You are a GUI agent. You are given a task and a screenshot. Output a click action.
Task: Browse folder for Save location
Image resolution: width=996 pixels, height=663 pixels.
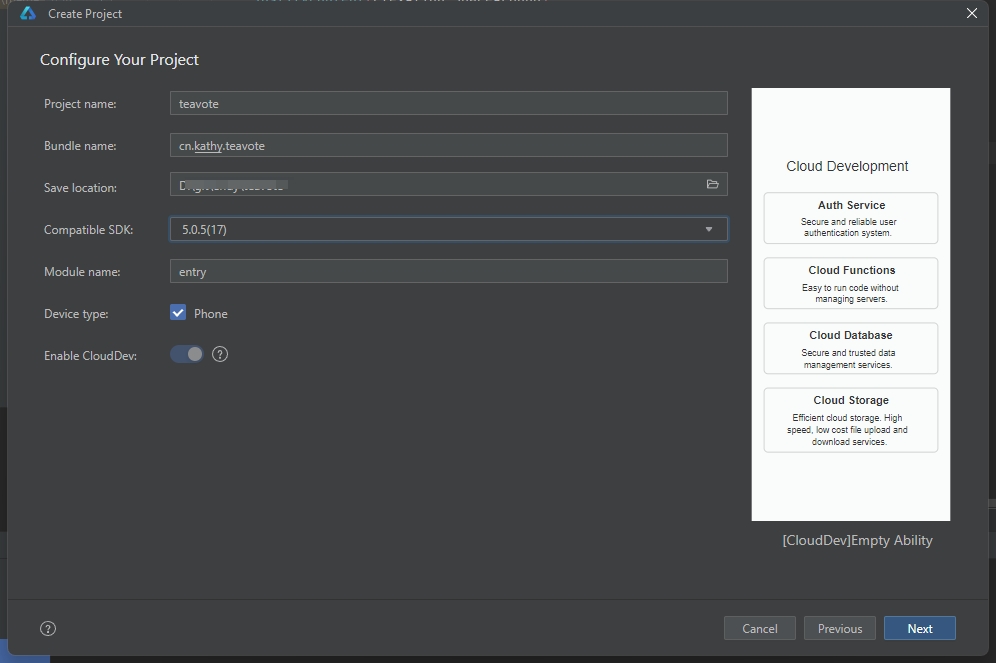tap(712, 184)
